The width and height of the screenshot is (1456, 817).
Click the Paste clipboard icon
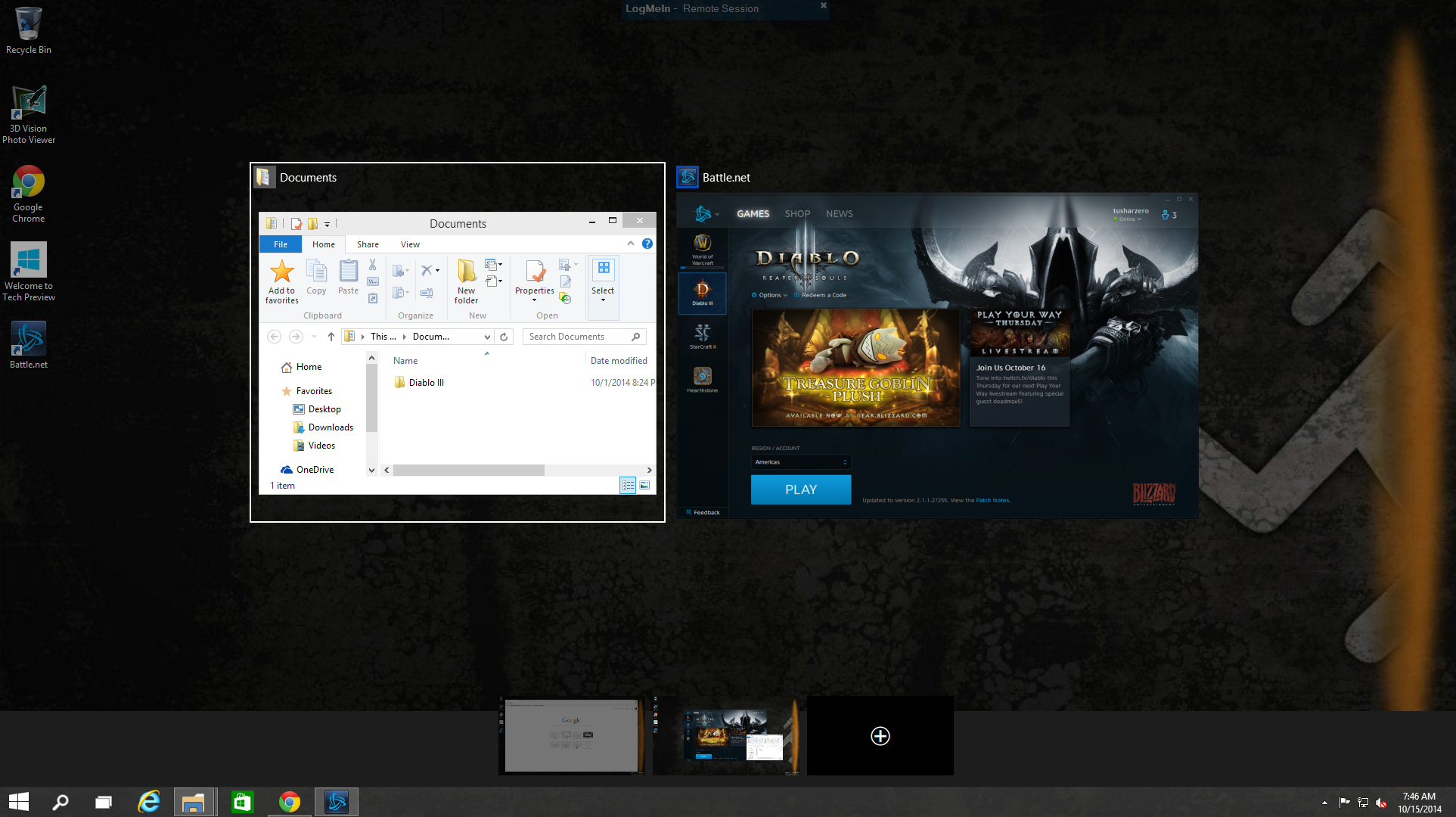tap(348, 271)
